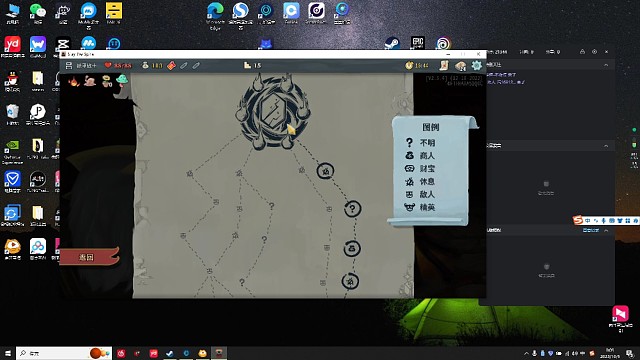Open the Steam taskbar icon
Image resolution: width=640 pixels, height=360 pixels.
pos(170,353)
